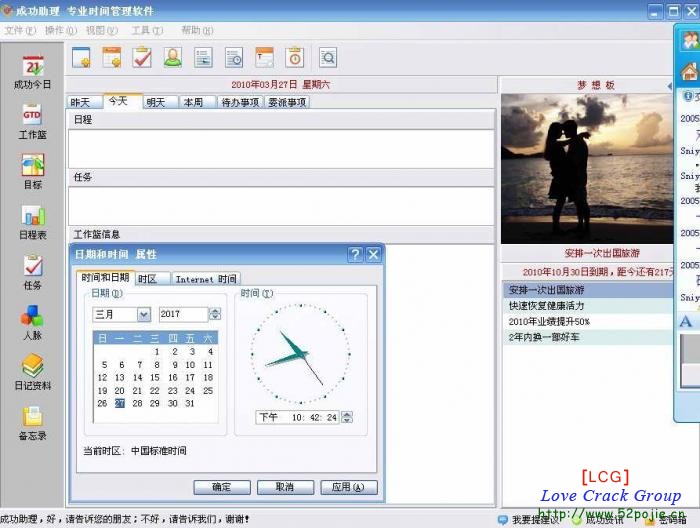Open the 帮助 menu
Viewport: 700px width, 528px height.
click(x=197, y=30)
